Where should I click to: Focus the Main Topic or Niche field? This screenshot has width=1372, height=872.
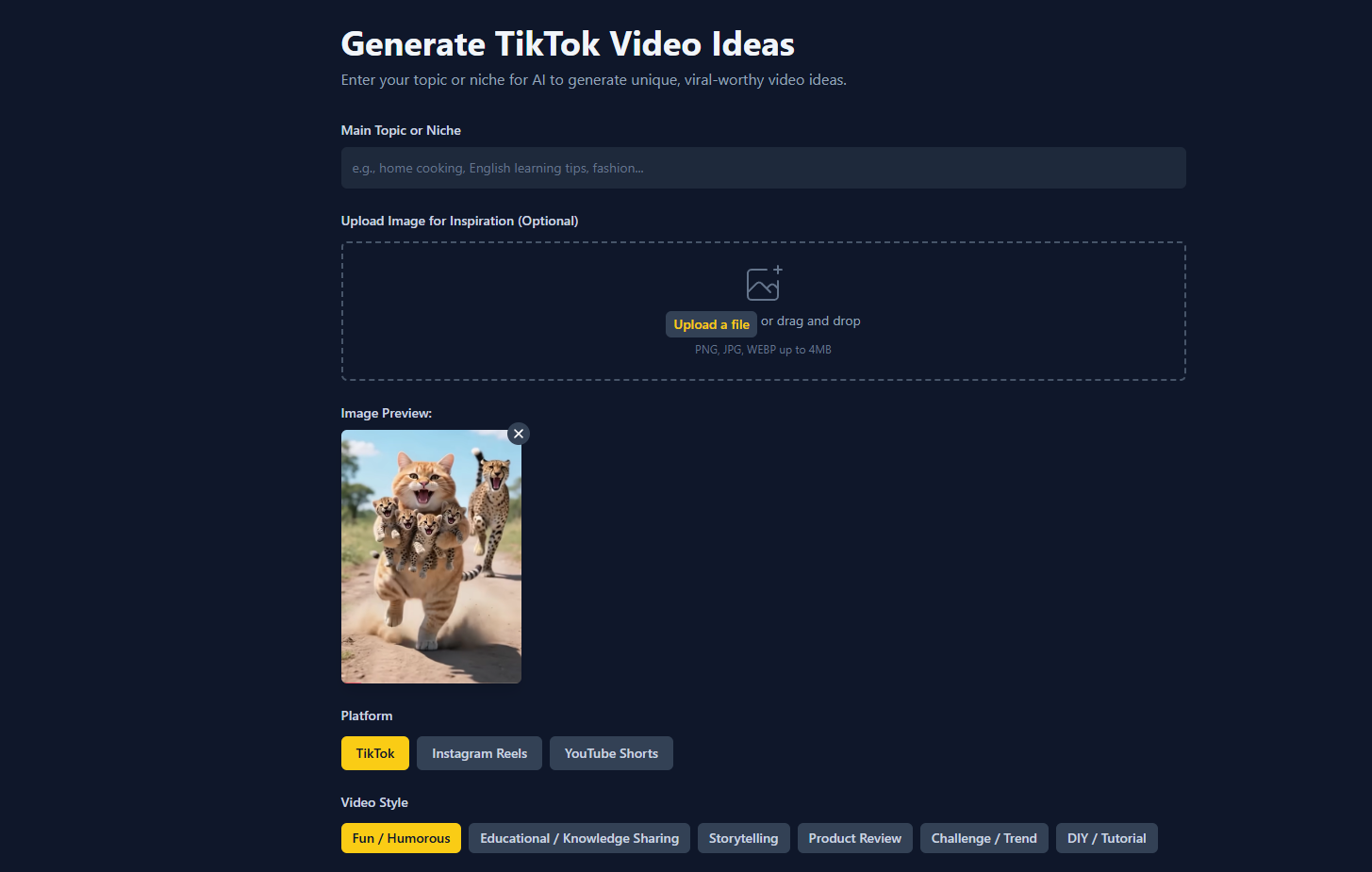coord(763,168)
